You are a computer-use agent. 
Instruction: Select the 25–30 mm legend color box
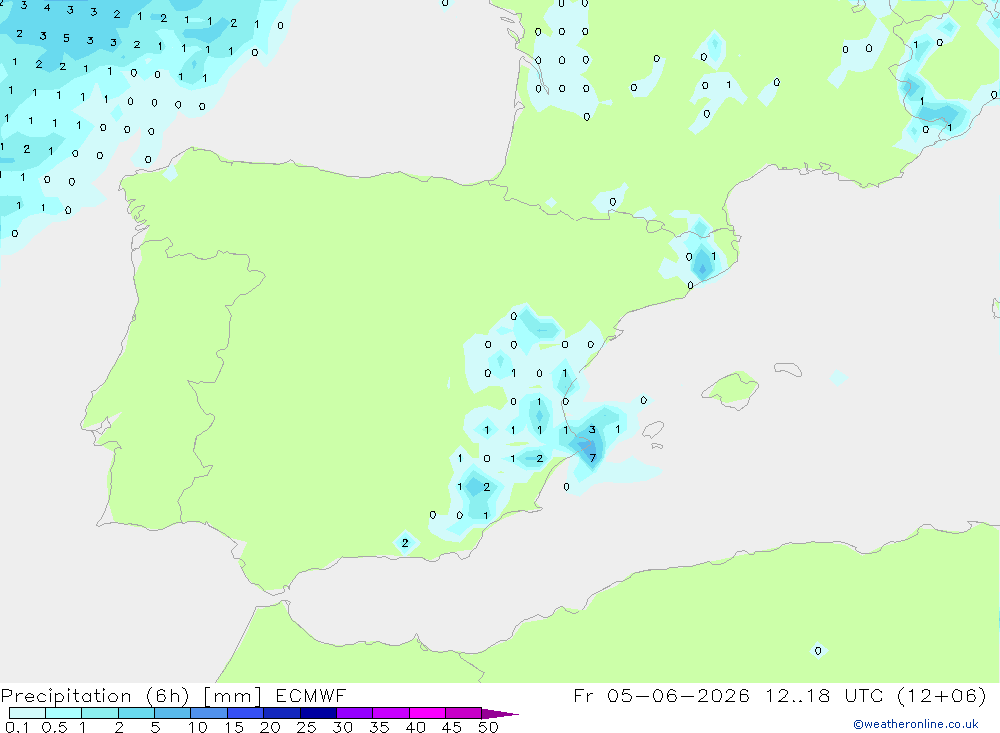click(318, 713)
